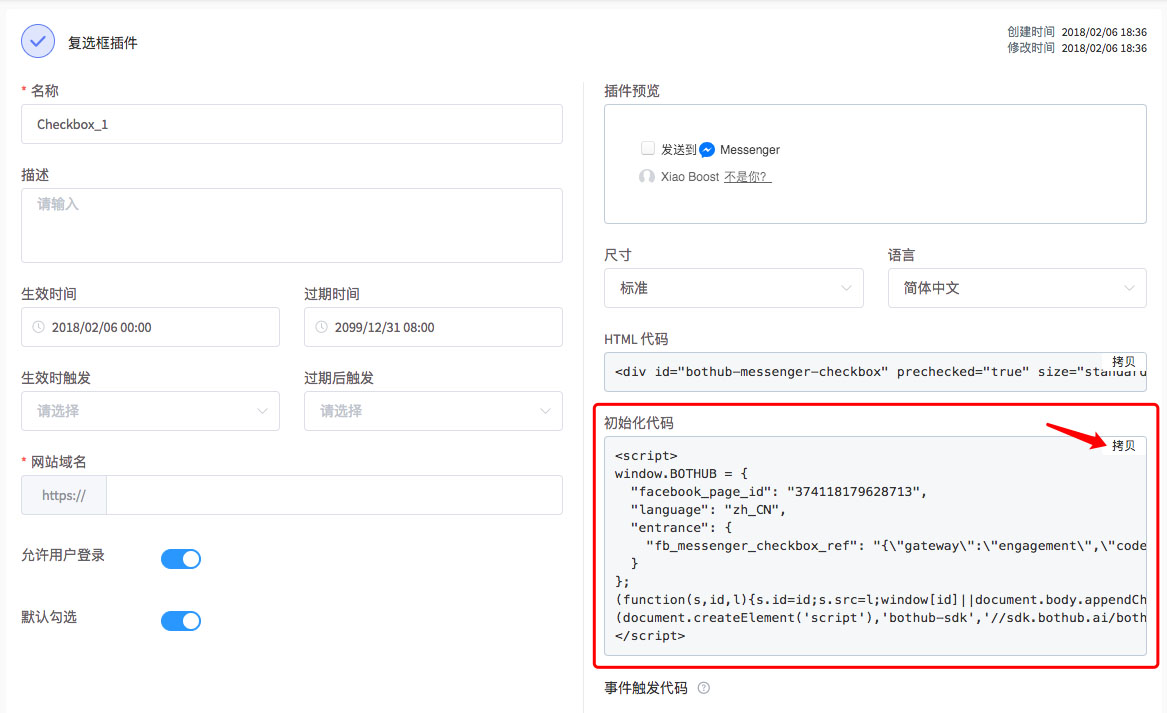The height and width of the screenshot is (713, 1167).
Task: Click the checkmark icon beside 复选框插件
Action: 38,42
